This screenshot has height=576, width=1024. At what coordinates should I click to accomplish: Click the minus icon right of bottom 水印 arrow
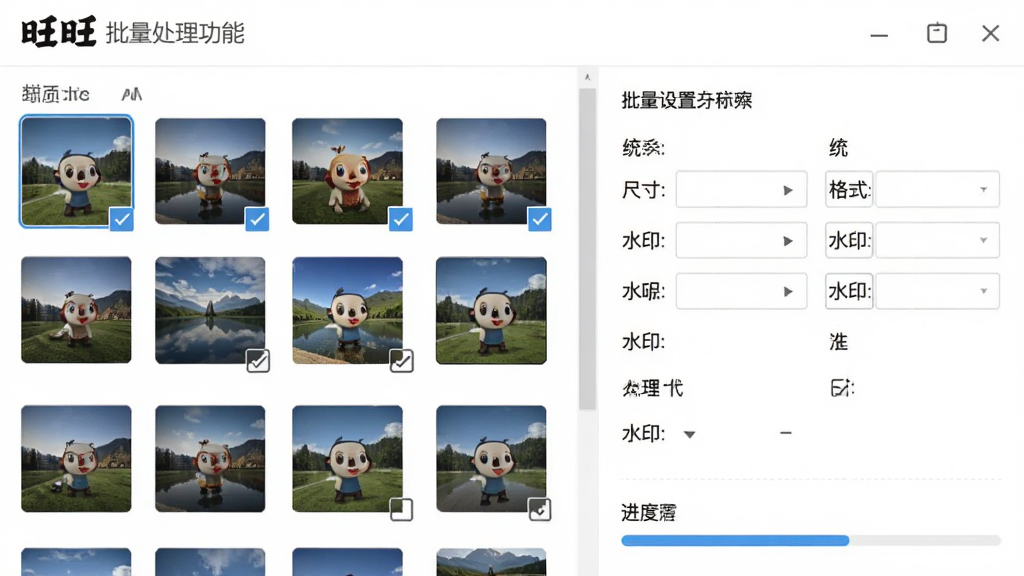[786, 432]
